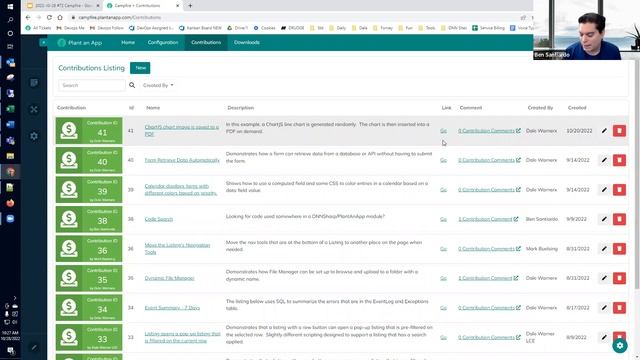Toggle the small teal sidebar button left of the logo

43,42
